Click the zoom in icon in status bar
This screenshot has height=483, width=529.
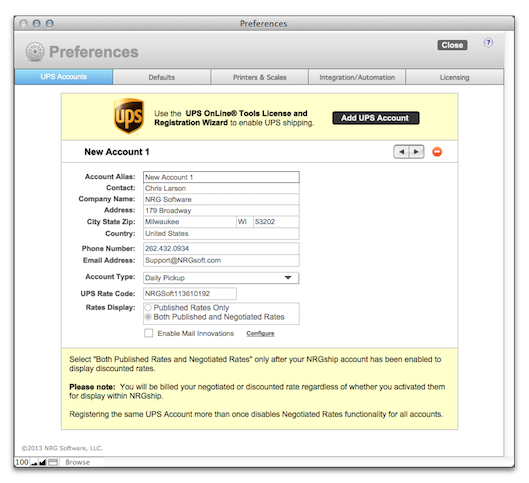[x=42, y=462]
